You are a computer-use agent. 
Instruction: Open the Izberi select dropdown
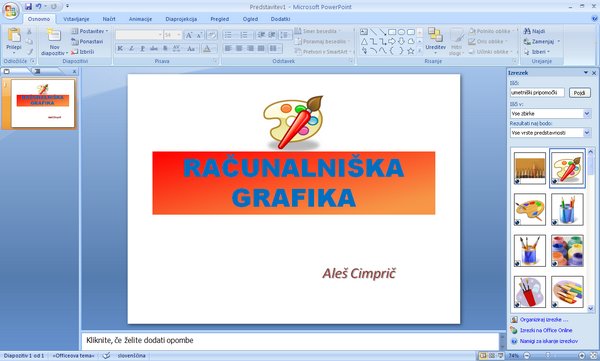(x=548, y=52)
